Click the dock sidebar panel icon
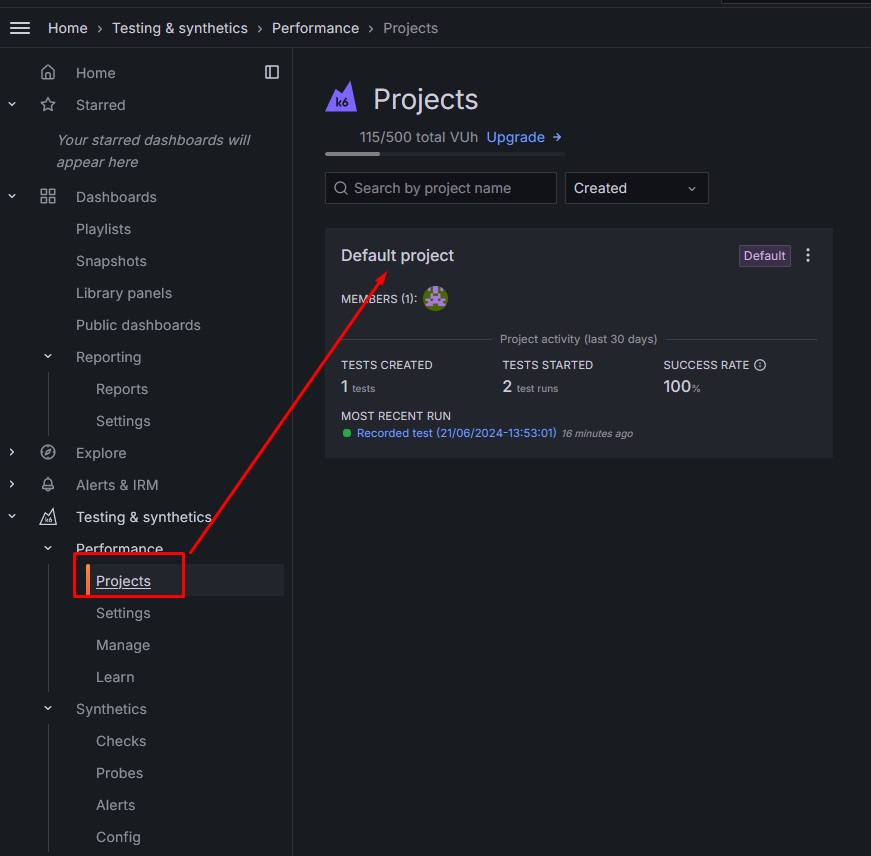The width and height of the screenshot is (871, 856). [x=272, y=72]
